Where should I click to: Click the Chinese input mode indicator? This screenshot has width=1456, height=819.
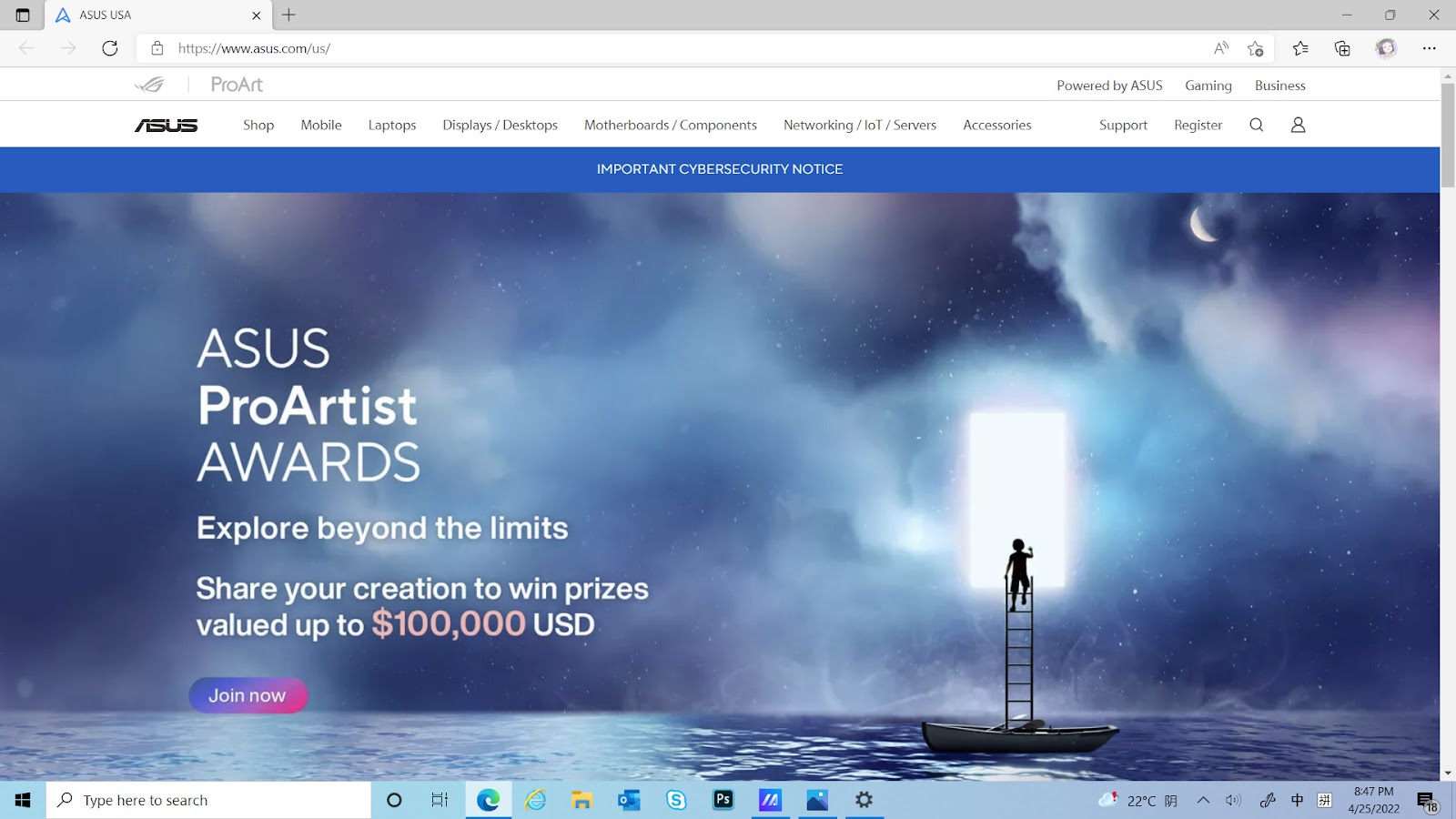tap(1297, 800)
